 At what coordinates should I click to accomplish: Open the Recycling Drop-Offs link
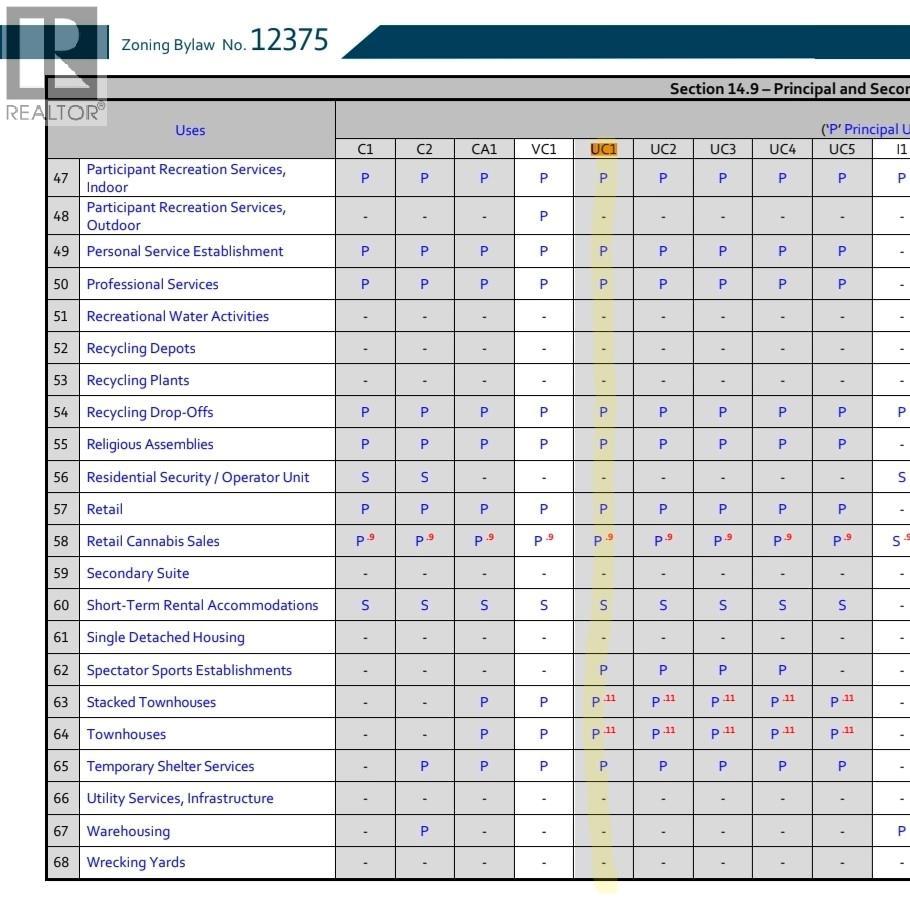[150, 412]
